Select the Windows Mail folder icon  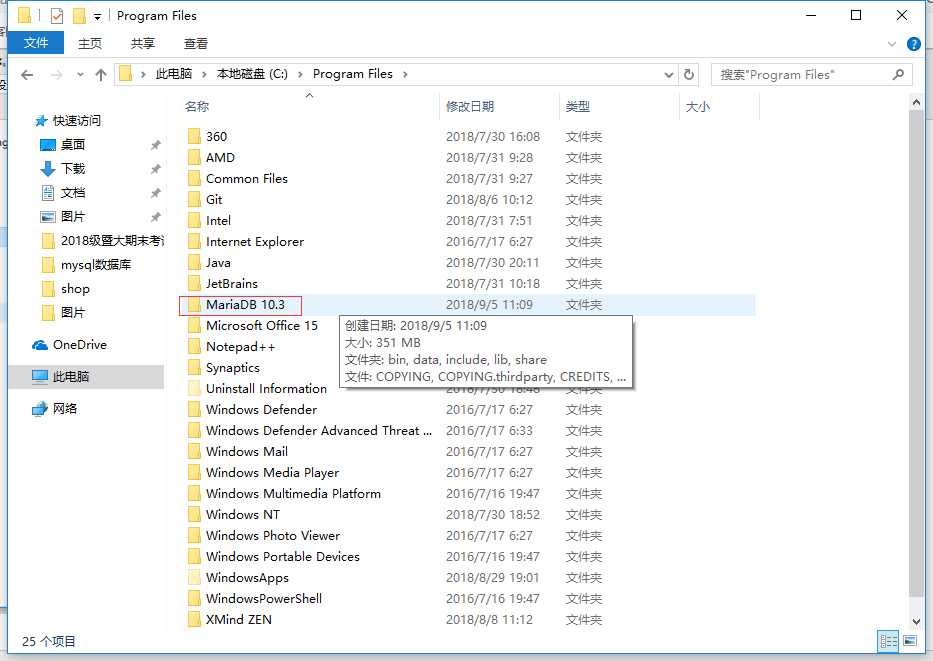[x=194, y=452]
